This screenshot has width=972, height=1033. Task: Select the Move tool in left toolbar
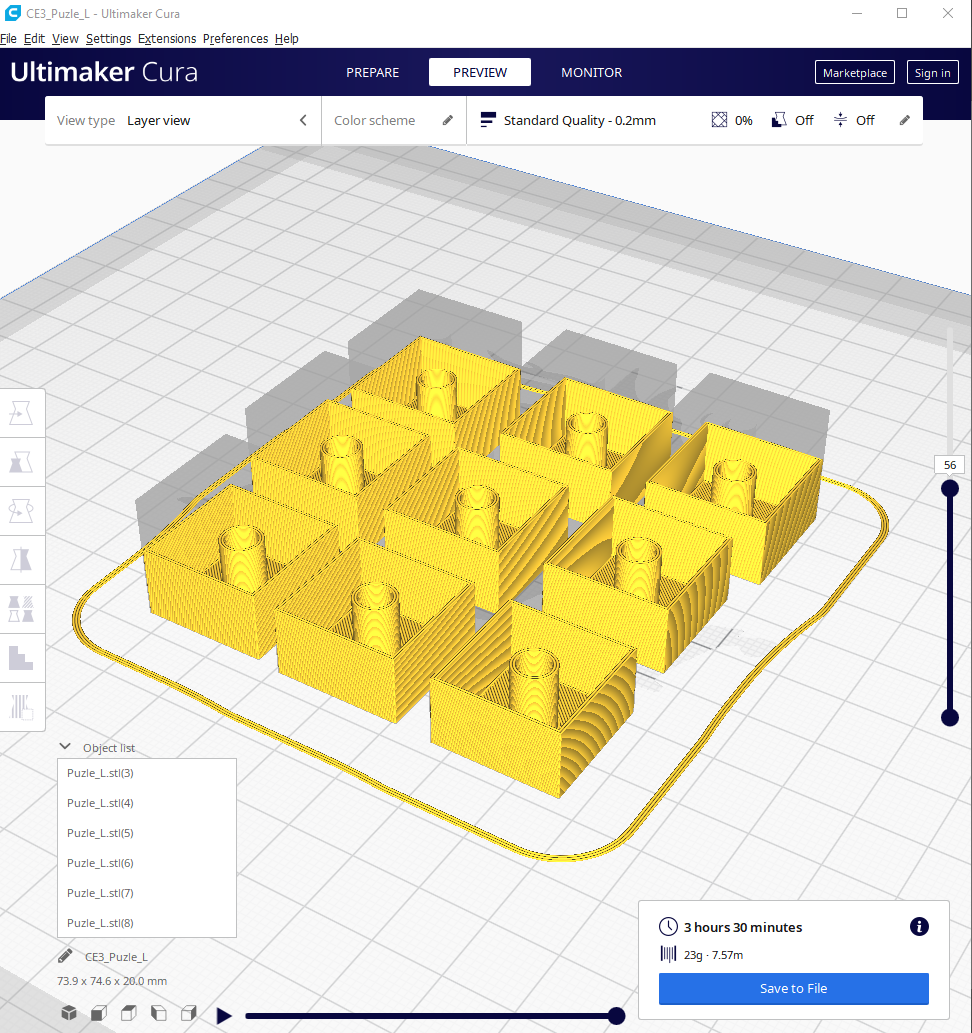coord(21,413)
